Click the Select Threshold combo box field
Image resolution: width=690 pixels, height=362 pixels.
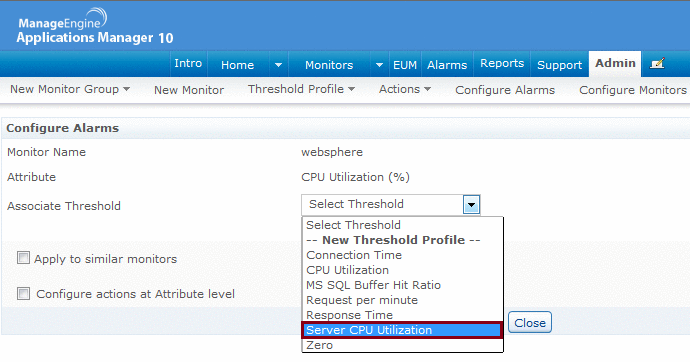[390, 205]
